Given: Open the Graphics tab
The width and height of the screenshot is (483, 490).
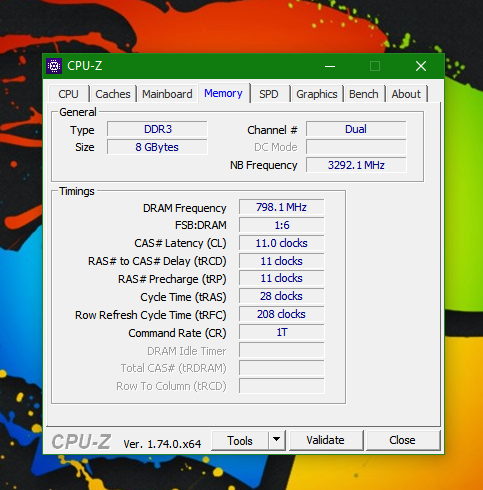Looking at the screenshot, I should (x=317, y=94).
